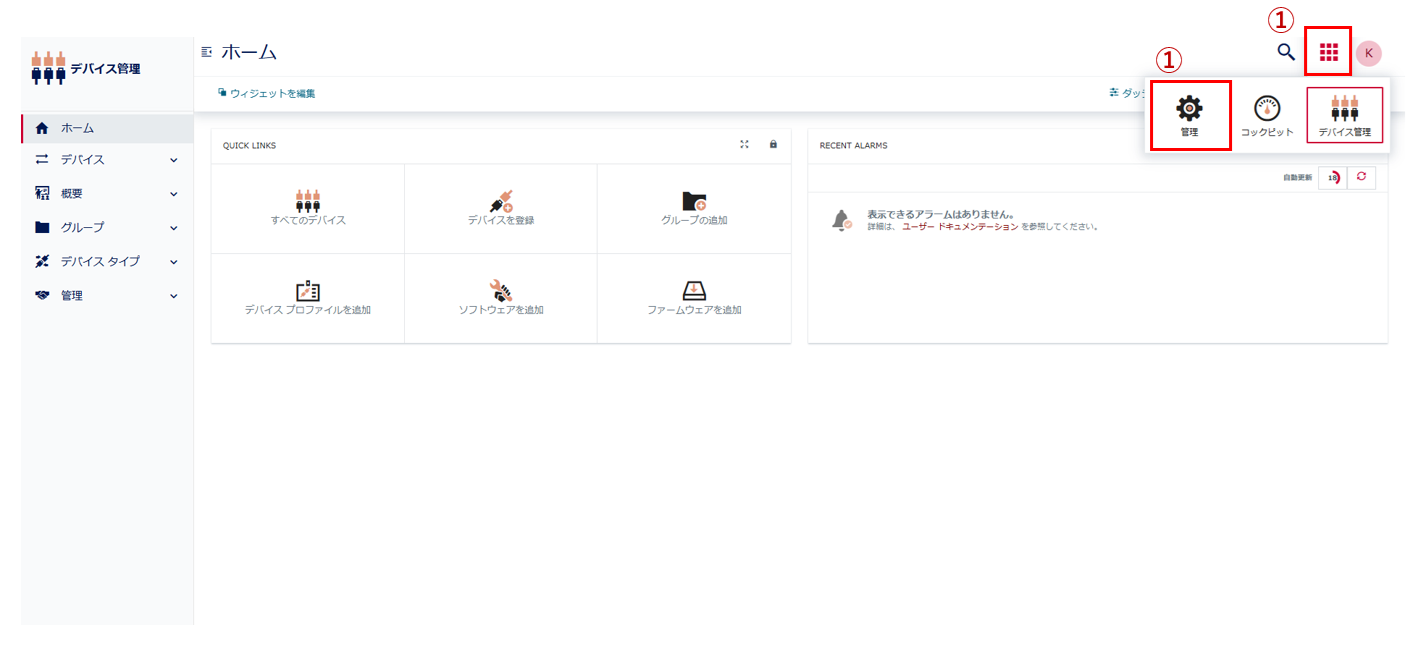Select the 管理 gear application
This screenshot has height=648, width=1413.
tap(1189, 116)
